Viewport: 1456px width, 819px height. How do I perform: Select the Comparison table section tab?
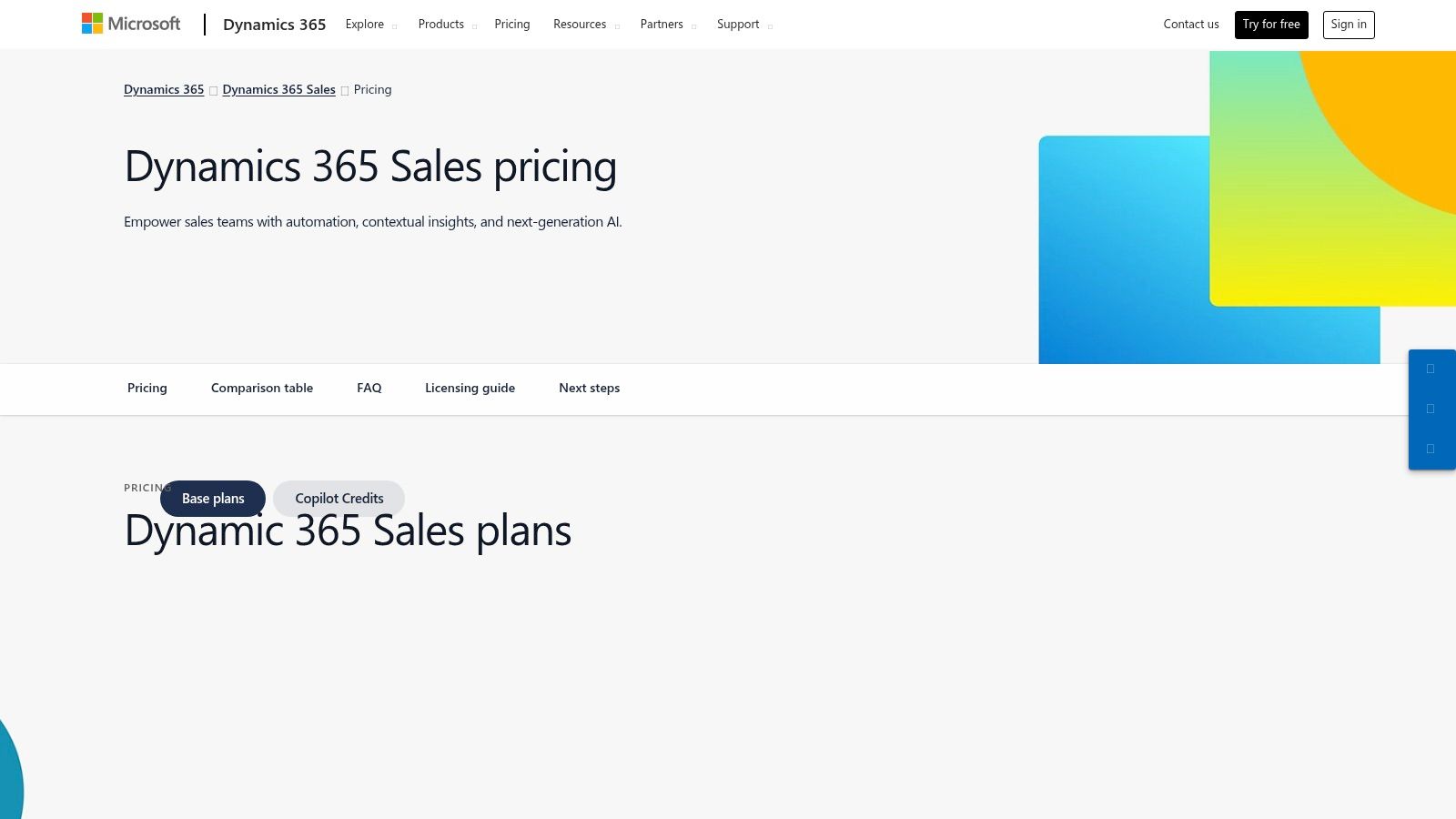[x=261, y=388]
